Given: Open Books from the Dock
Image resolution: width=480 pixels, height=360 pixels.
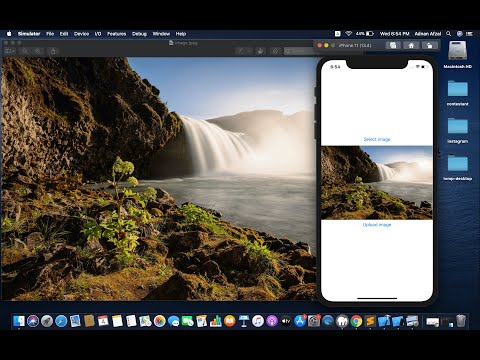Looking at the screenshot, I should [x=230, y=321].
